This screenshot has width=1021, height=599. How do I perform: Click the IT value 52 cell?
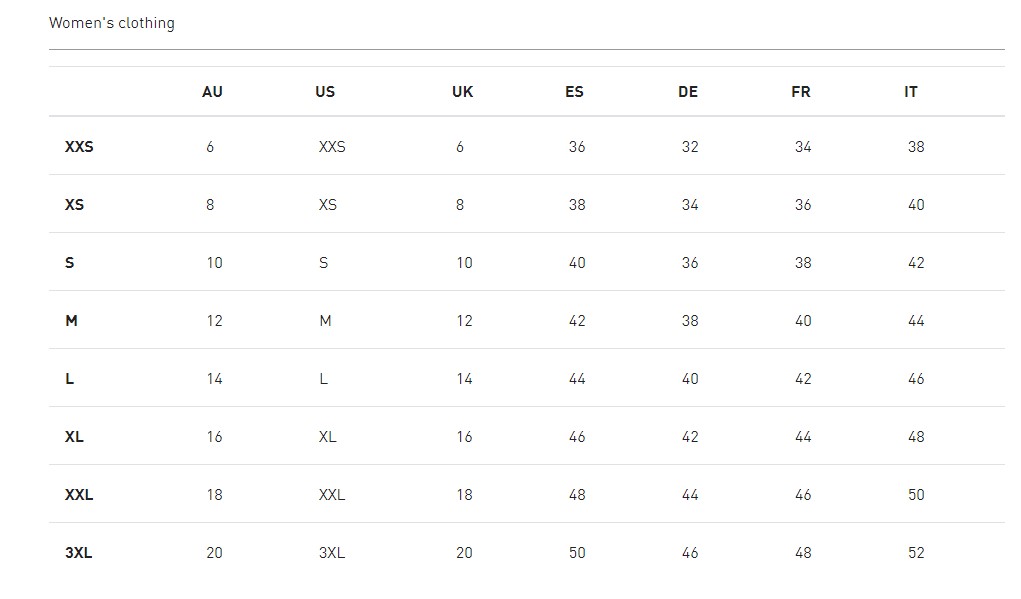pyautogui.click(x=916, y=553)
